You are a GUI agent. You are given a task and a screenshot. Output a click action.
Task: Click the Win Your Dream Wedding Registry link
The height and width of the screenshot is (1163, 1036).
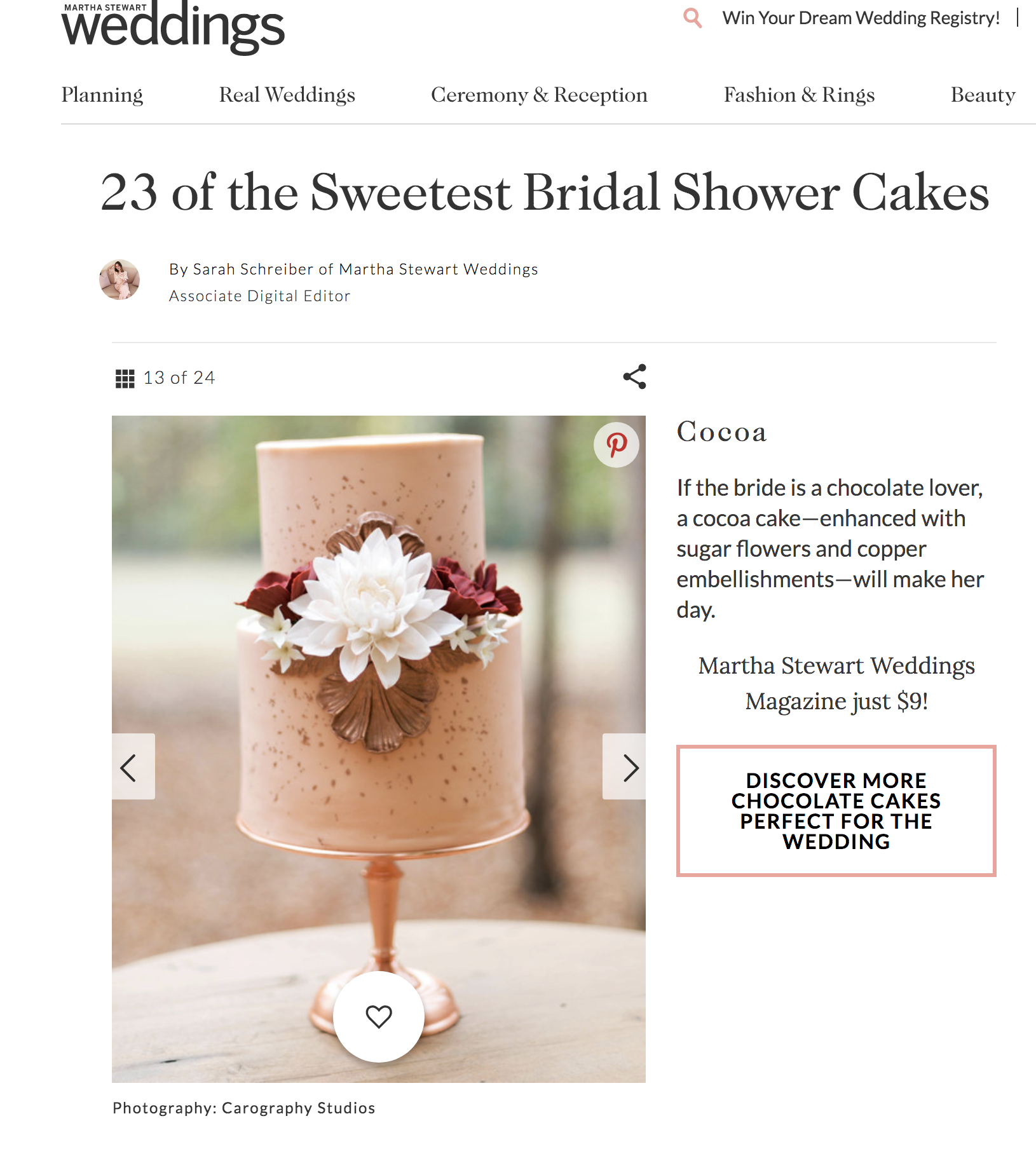click(861, 18)
